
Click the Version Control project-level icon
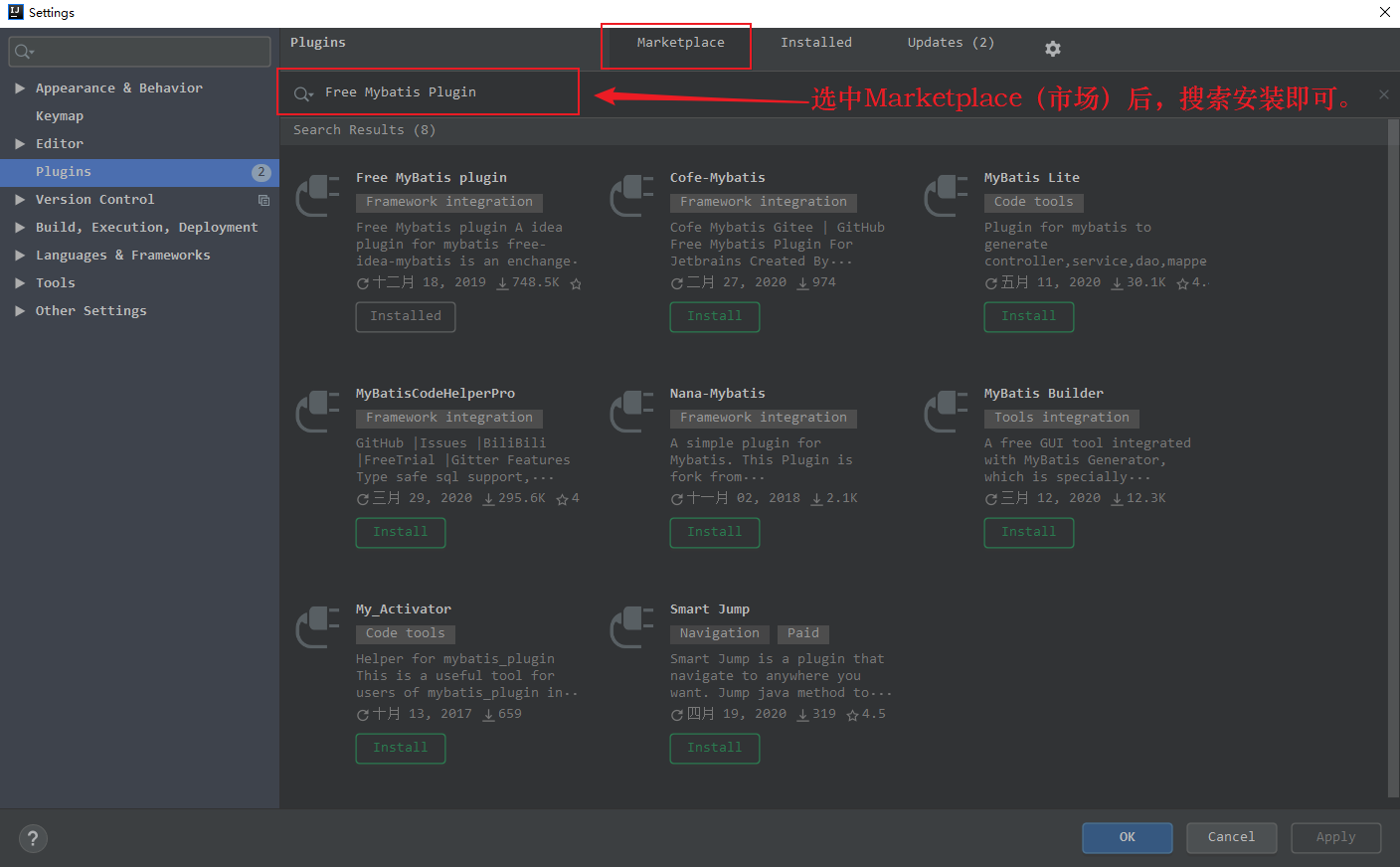point(263,200)
